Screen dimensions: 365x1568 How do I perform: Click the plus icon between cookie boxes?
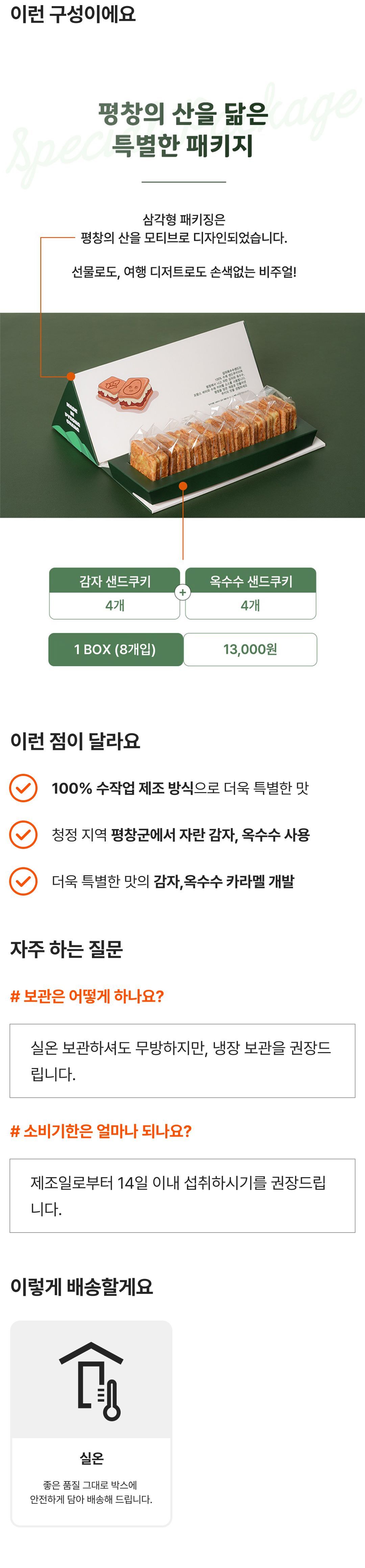[x=182, y=592]
